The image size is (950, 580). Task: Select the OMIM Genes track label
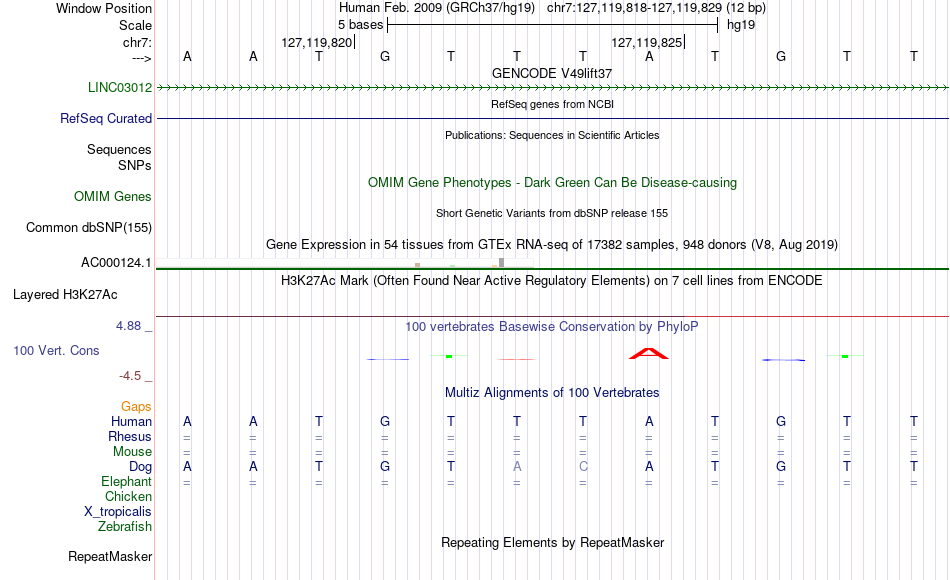(x=113, y=196)
